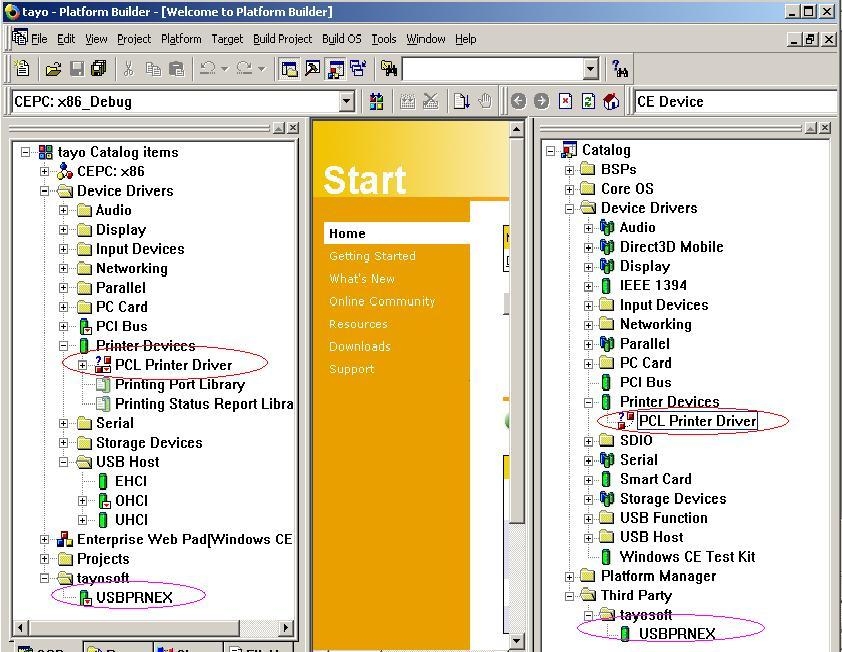Click the Getting Started link

click(372, 256)
